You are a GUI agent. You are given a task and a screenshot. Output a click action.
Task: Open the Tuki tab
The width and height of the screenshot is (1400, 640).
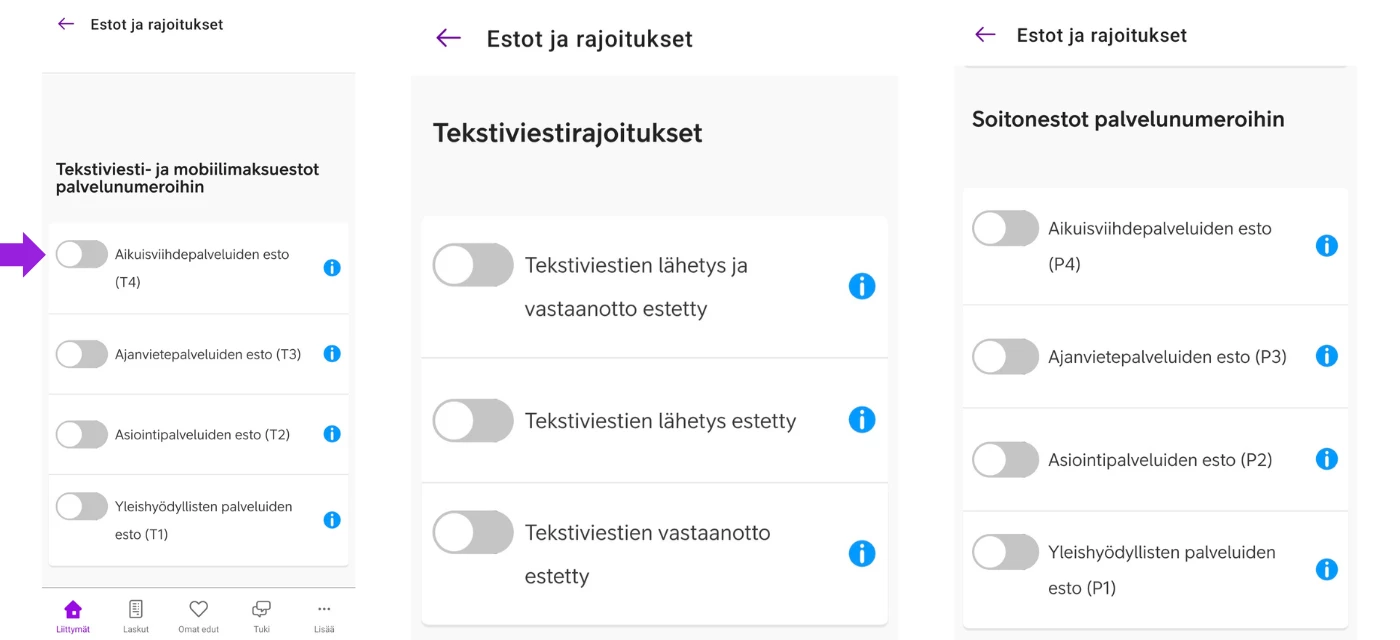(x=261, y=615)
